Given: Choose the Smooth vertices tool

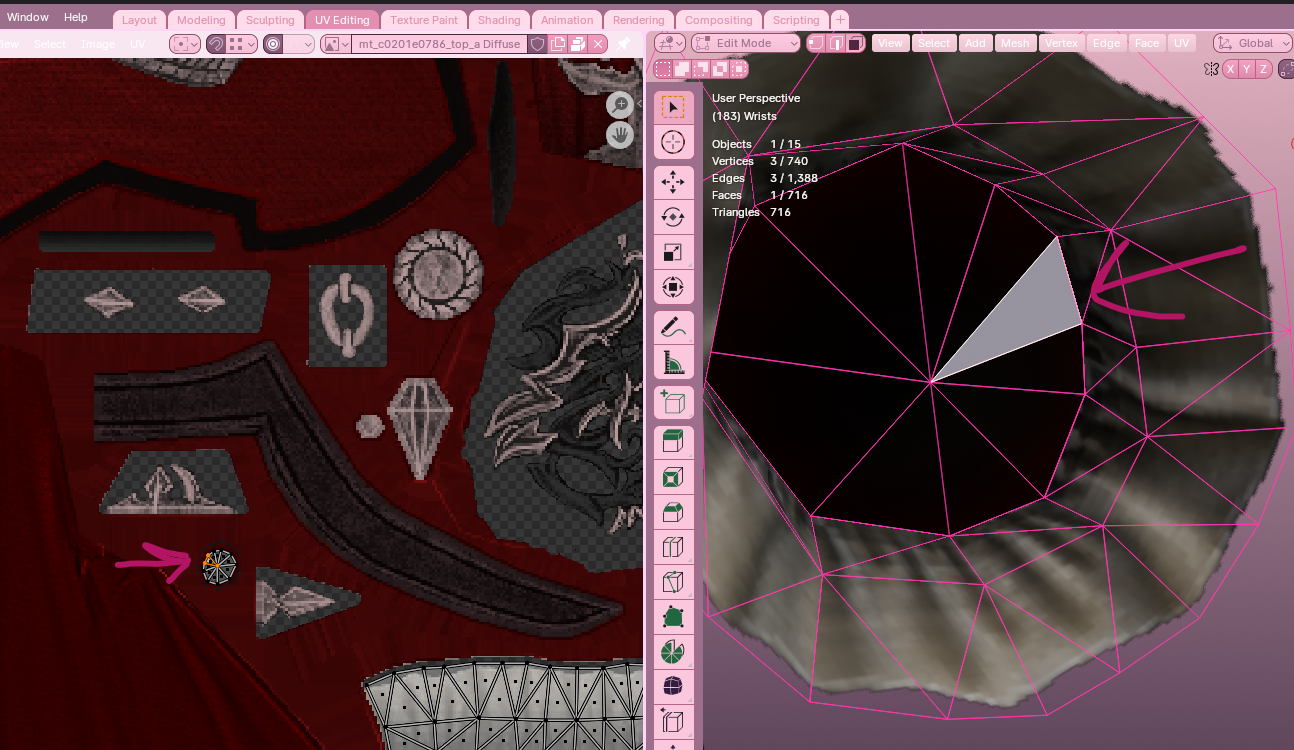Looking at the screenshot, I should (x=673, y=687).
